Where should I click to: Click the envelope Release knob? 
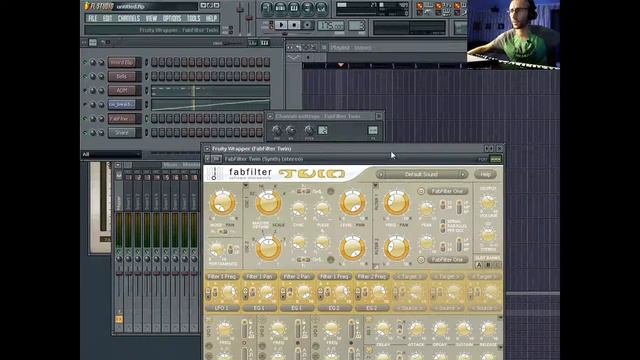(488, 329)
